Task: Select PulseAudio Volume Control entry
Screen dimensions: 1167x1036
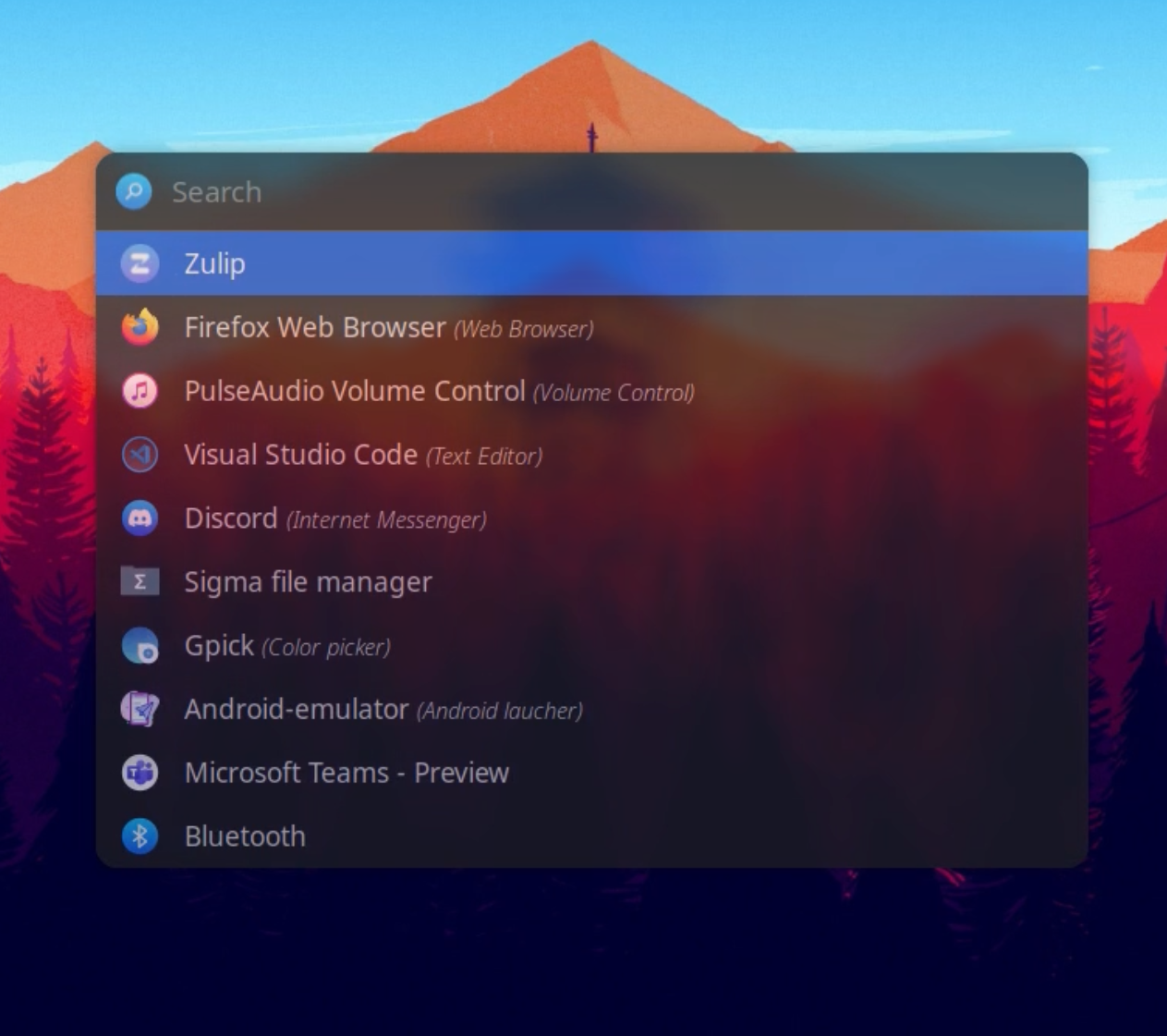Action: coord(591,391)
